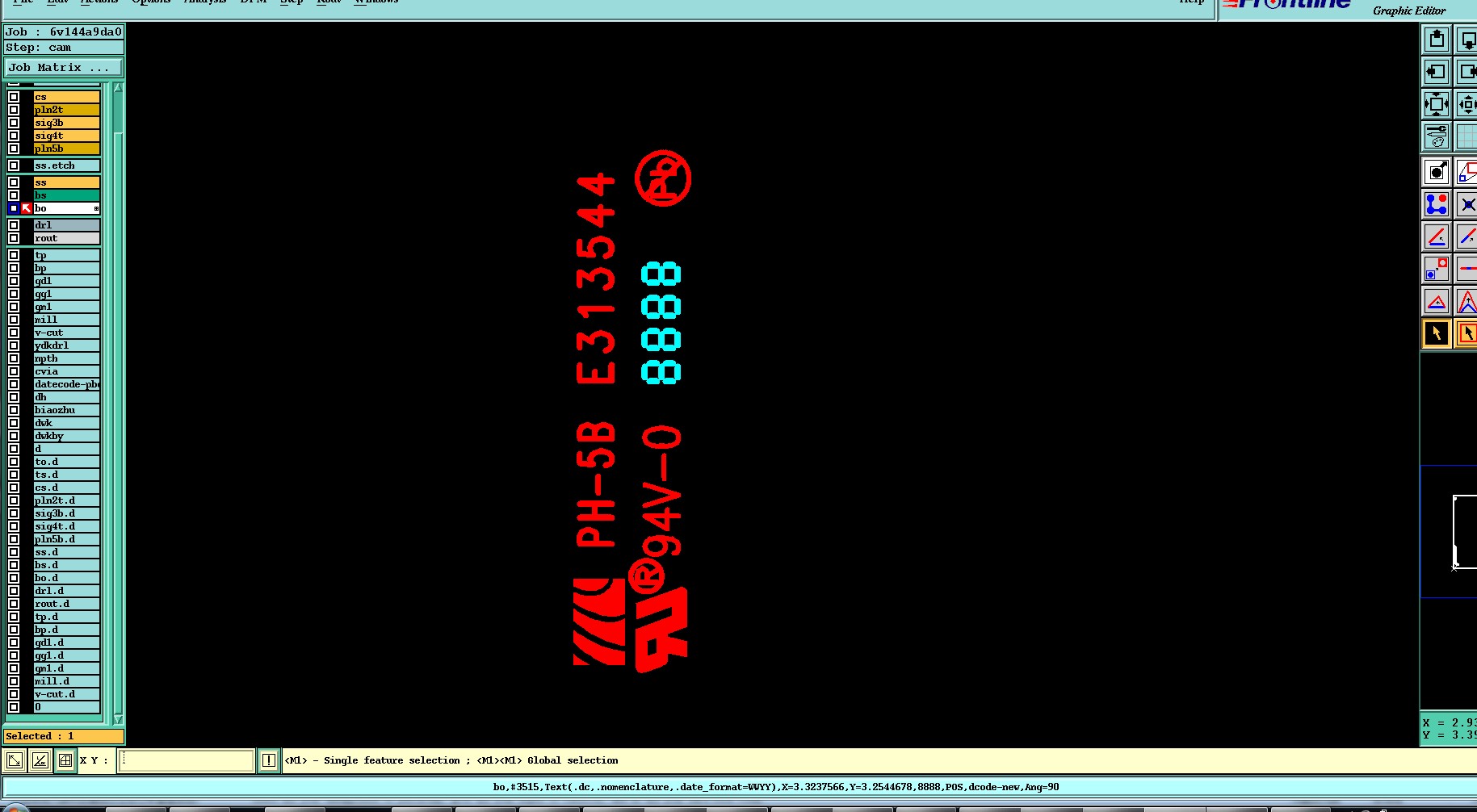The width and height of the screenshot is (1477, 812).
Task: Click the diagonal arrow zoom-area icon
Action: [15, 760]
